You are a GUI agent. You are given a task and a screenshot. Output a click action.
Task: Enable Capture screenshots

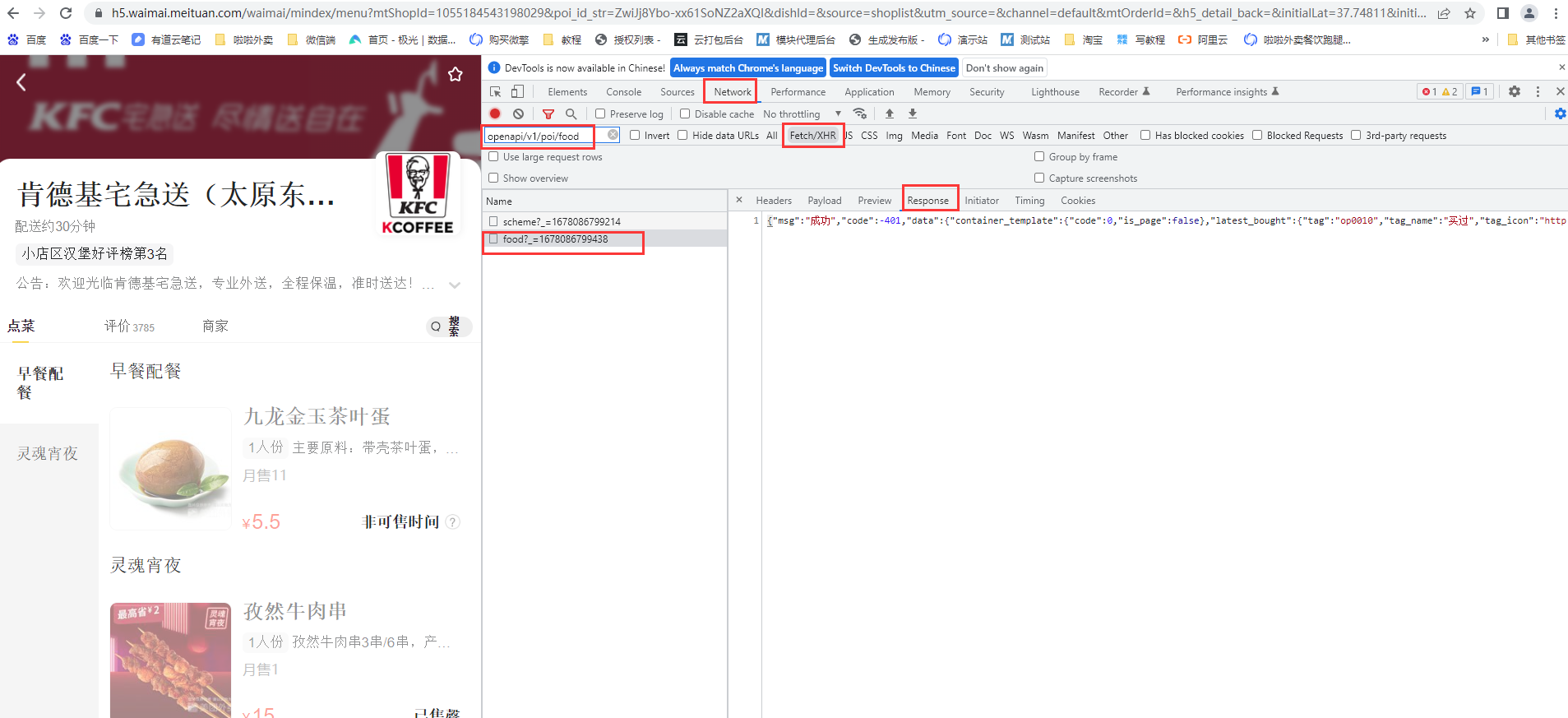click(1039, 178)
